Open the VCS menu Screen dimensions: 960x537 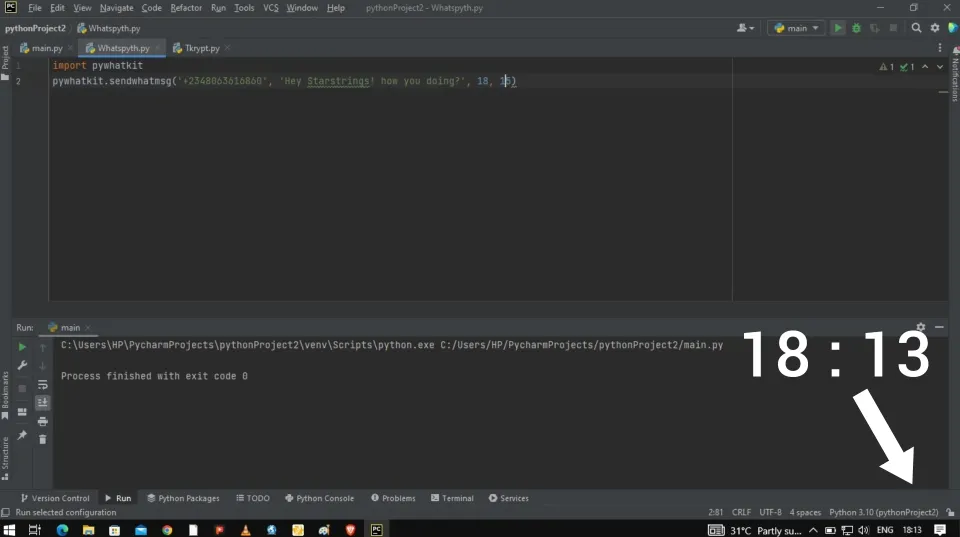coord(271,8)
